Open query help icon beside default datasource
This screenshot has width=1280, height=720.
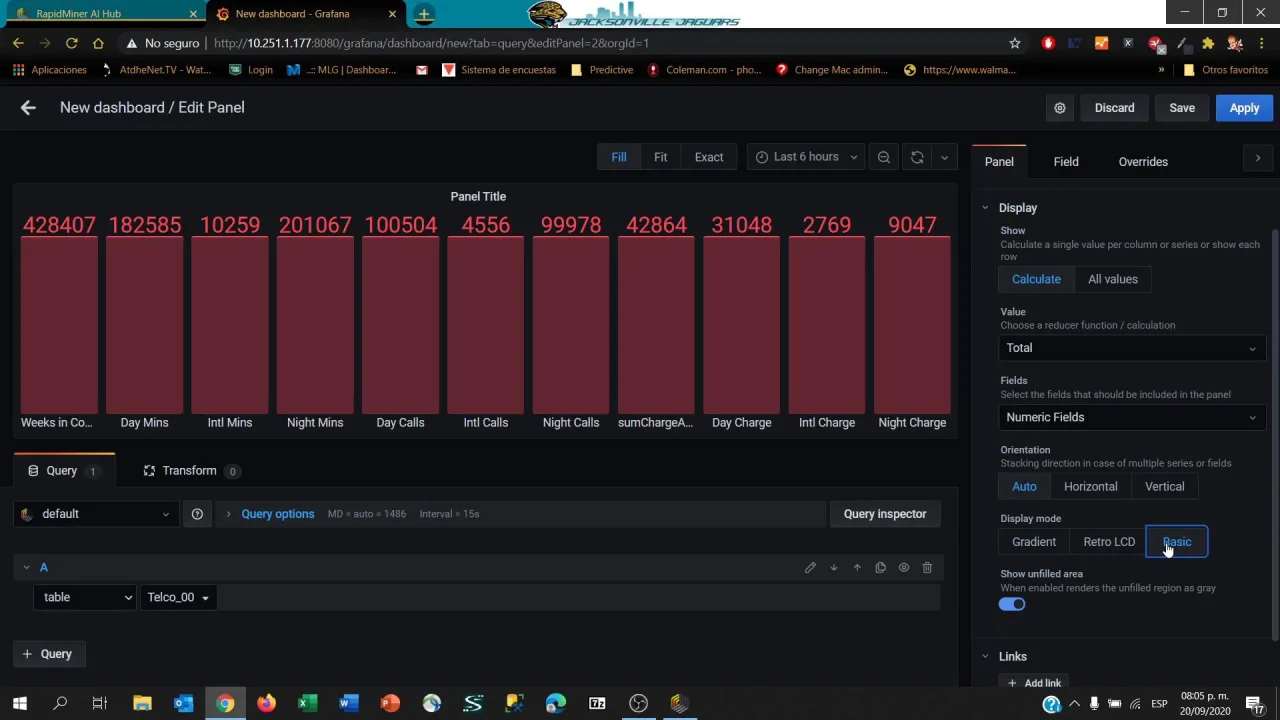pos(197,514)
